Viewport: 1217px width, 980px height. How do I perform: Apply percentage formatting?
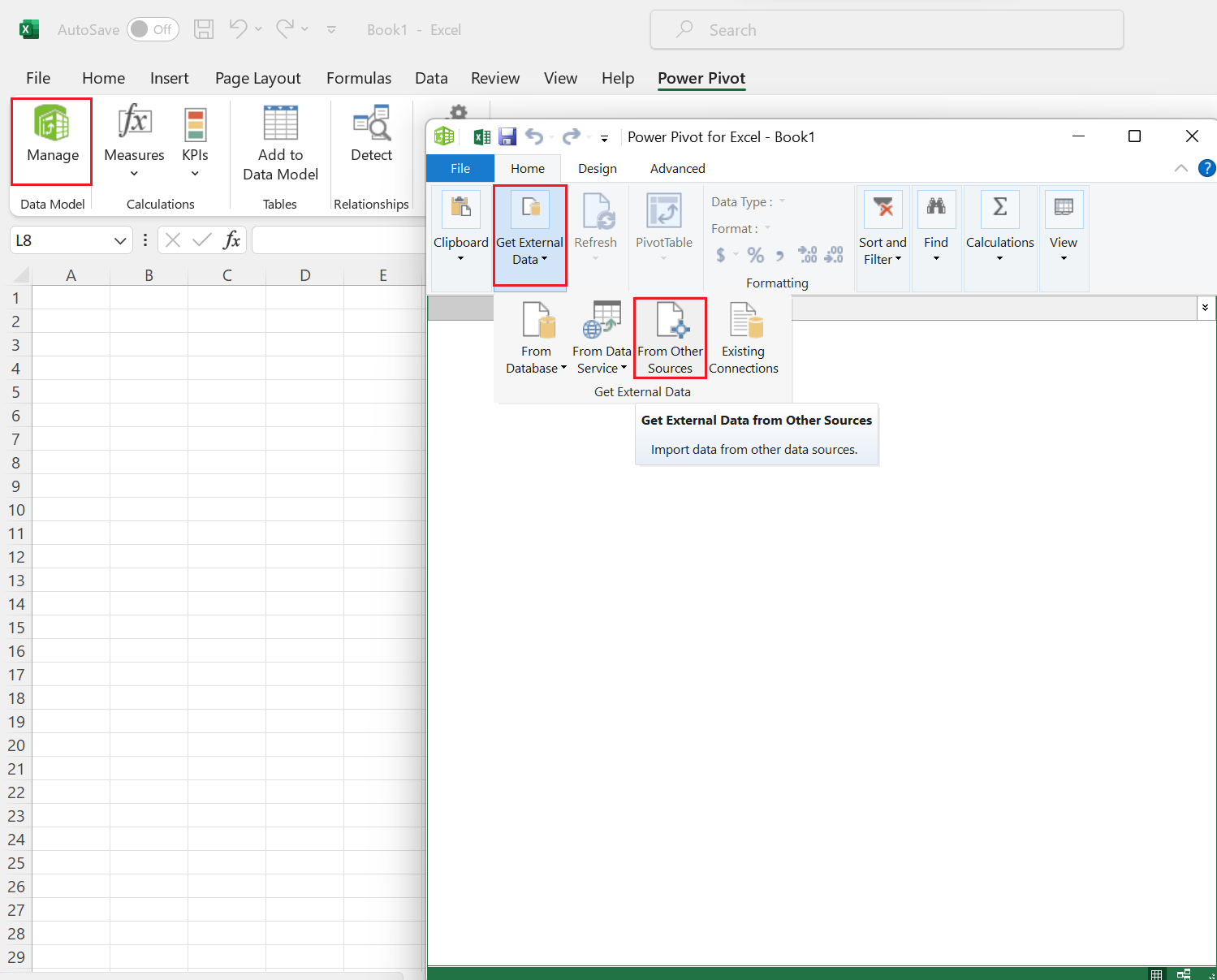(755, 254)
